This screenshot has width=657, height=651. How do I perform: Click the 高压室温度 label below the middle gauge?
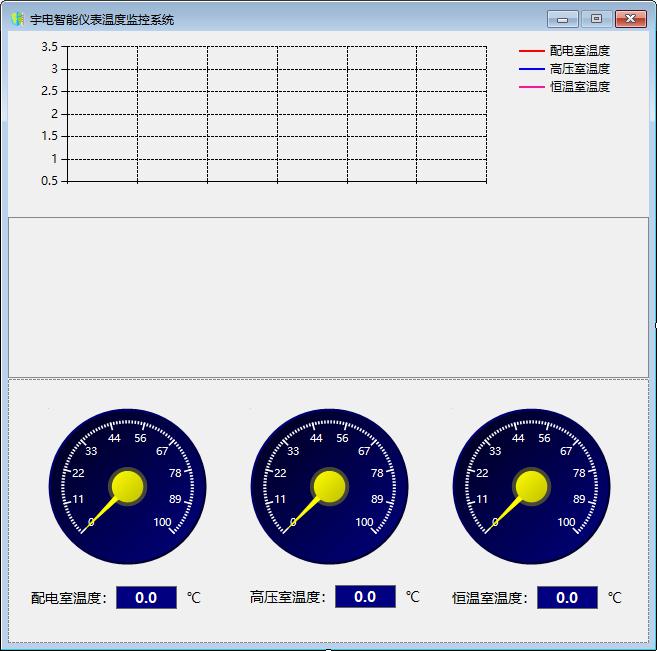click(287, 598)
